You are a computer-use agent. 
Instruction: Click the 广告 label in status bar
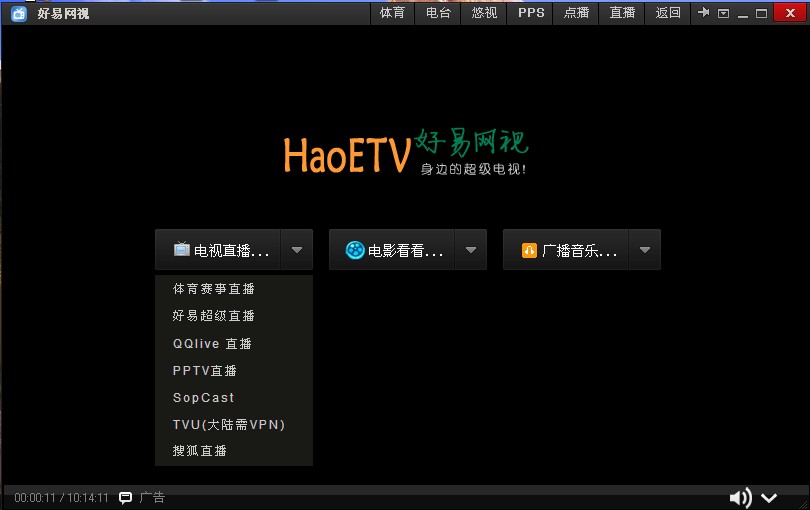tap(152, 497)
